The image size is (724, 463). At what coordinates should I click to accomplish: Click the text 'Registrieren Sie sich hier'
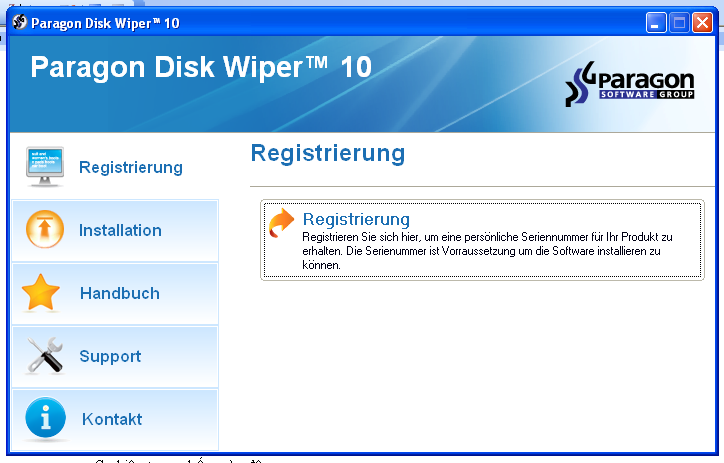point(361,237)
